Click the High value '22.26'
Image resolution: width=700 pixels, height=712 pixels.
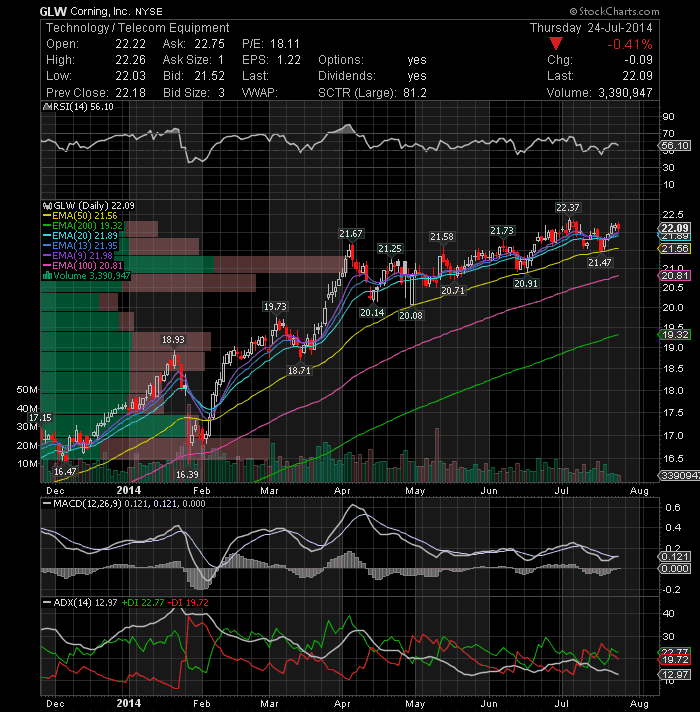130,60
